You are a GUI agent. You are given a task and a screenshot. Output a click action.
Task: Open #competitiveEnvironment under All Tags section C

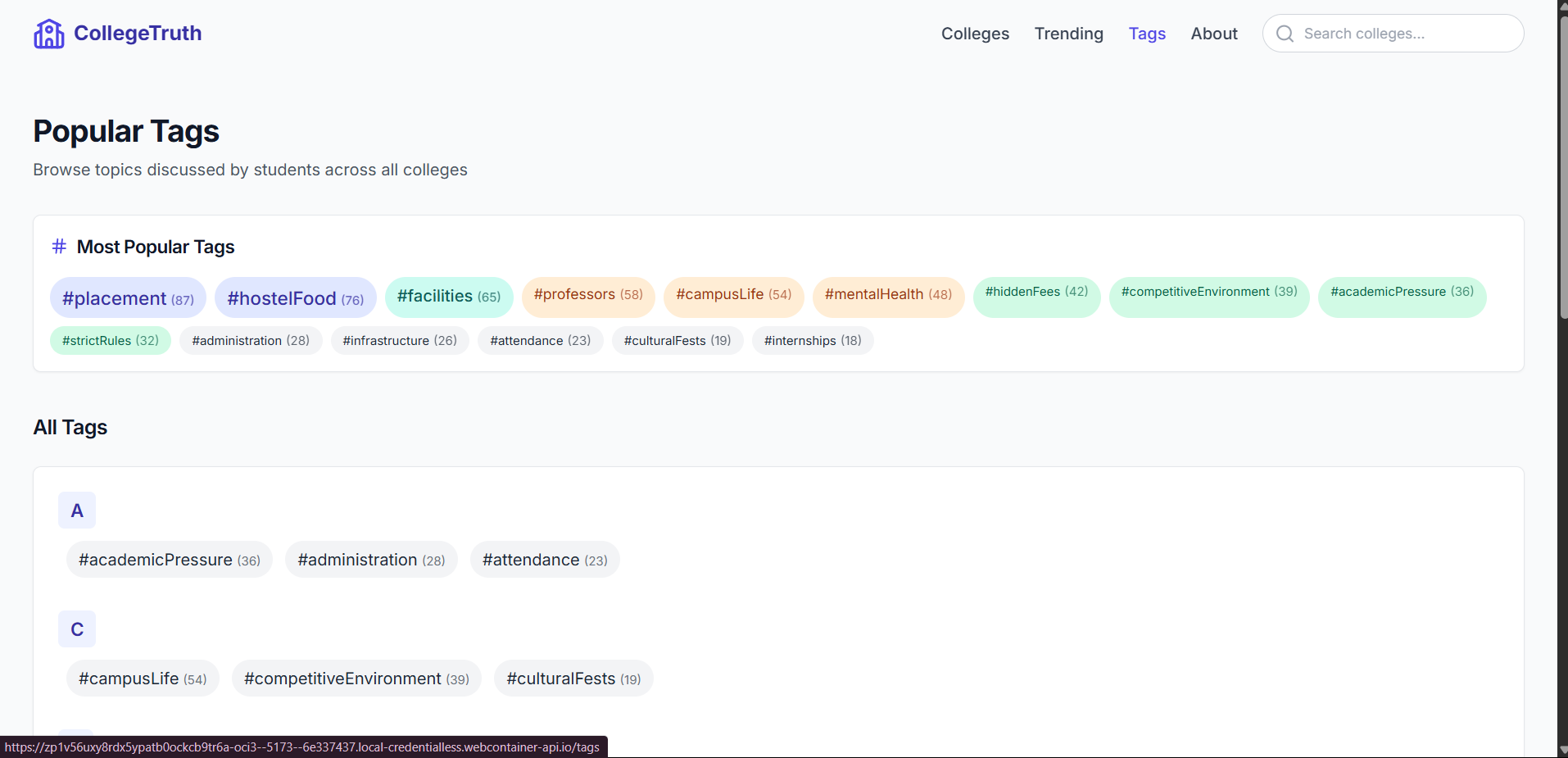point(356,679)
